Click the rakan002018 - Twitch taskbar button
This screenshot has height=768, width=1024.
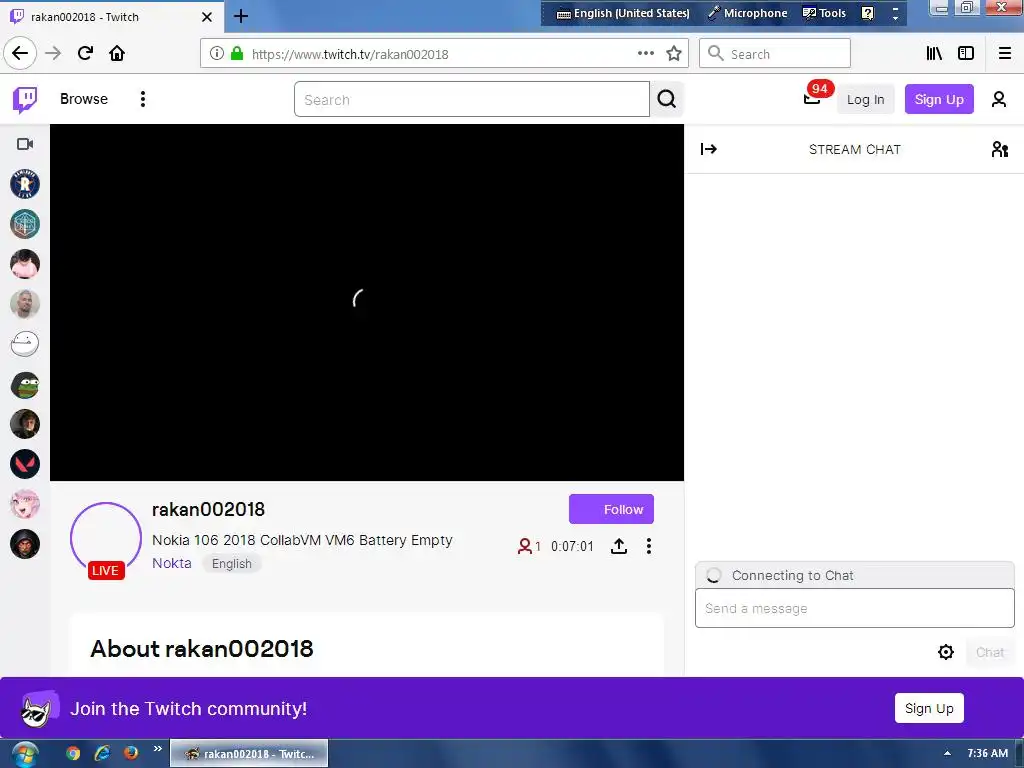tap(249, 754)
